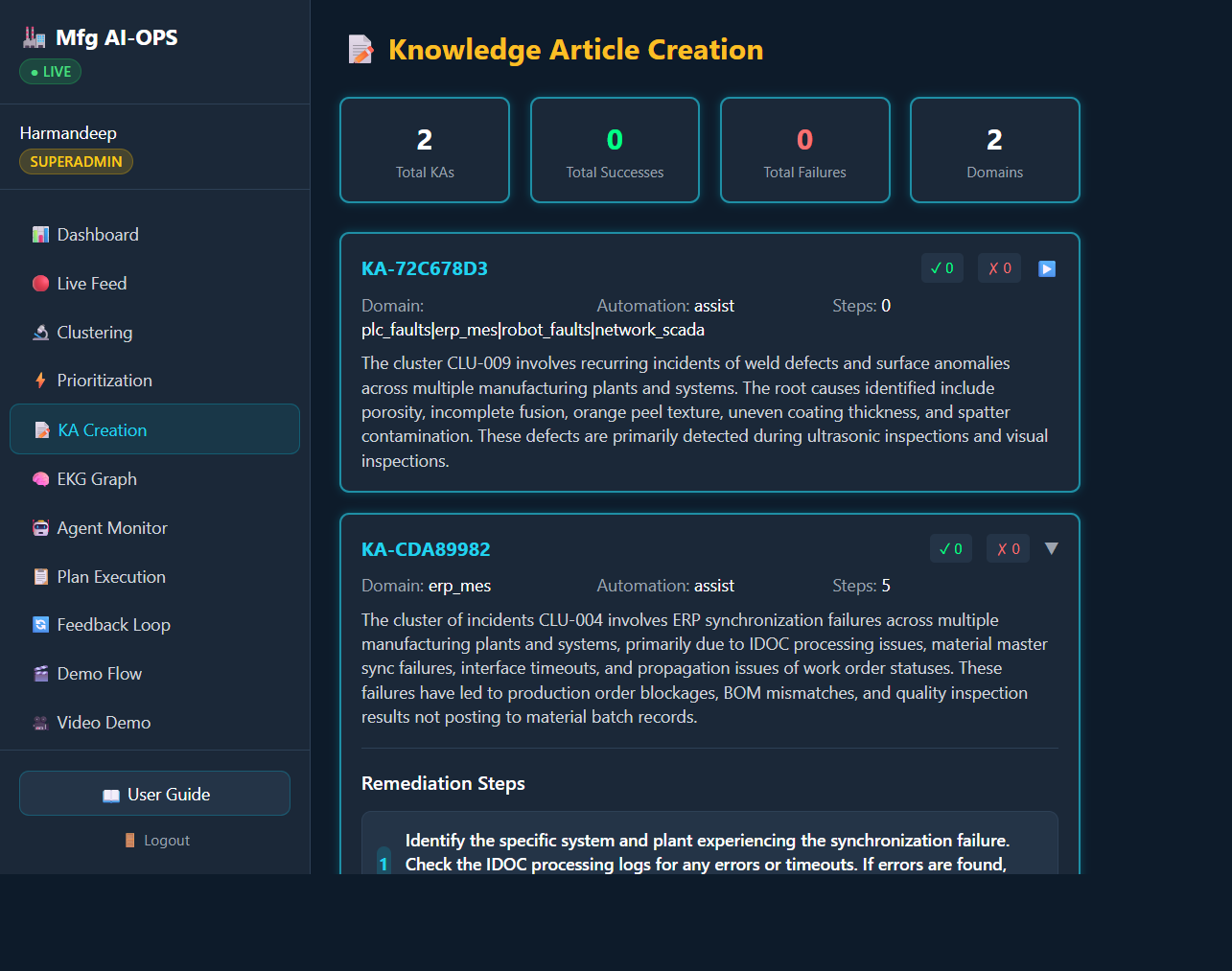
Task: Open the Agent Monitor page
Action: click(154, 528)
